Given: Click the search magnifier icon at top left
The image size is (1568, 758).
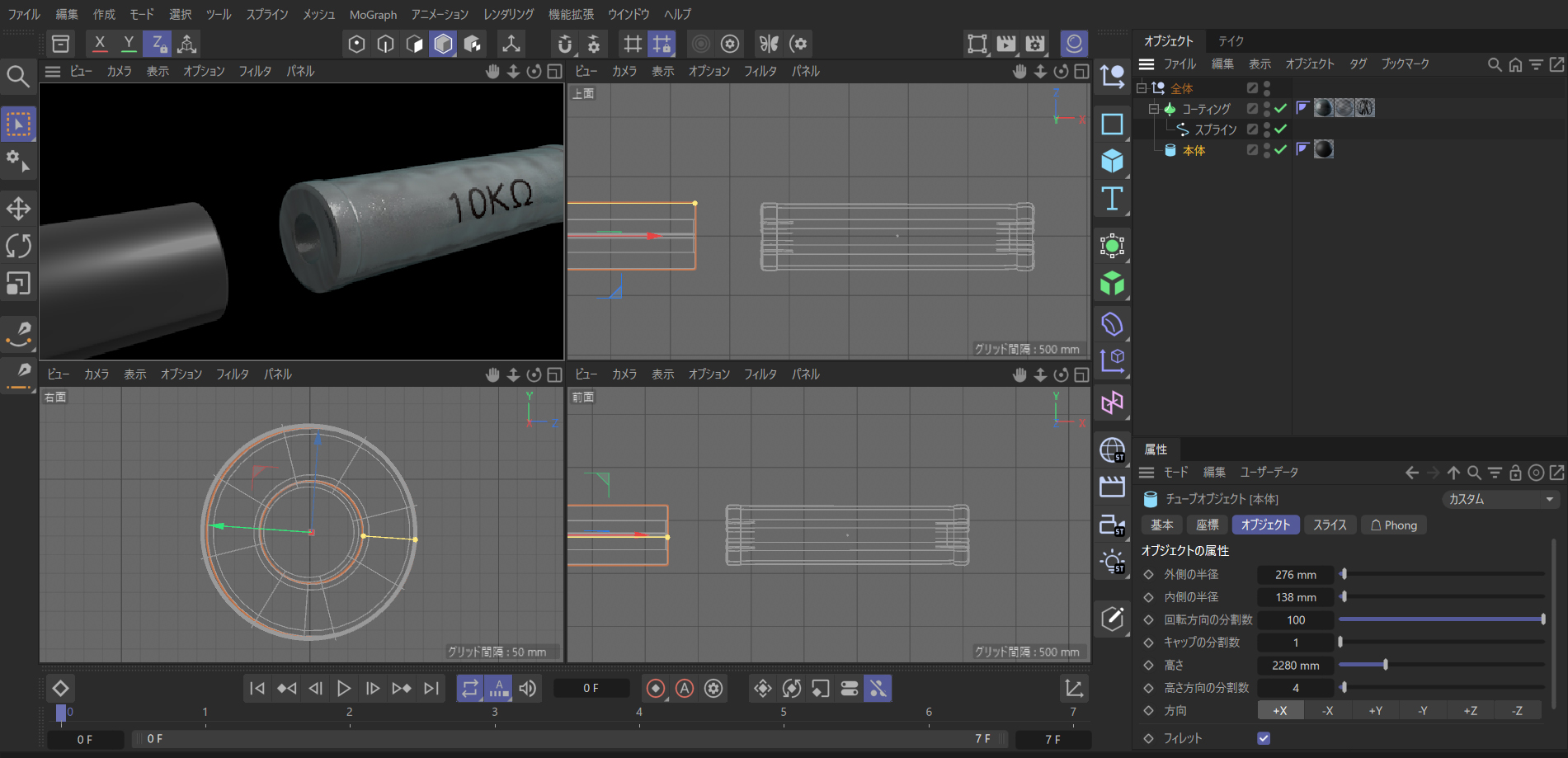Looking at the screenshot, I should coord(18,77).
